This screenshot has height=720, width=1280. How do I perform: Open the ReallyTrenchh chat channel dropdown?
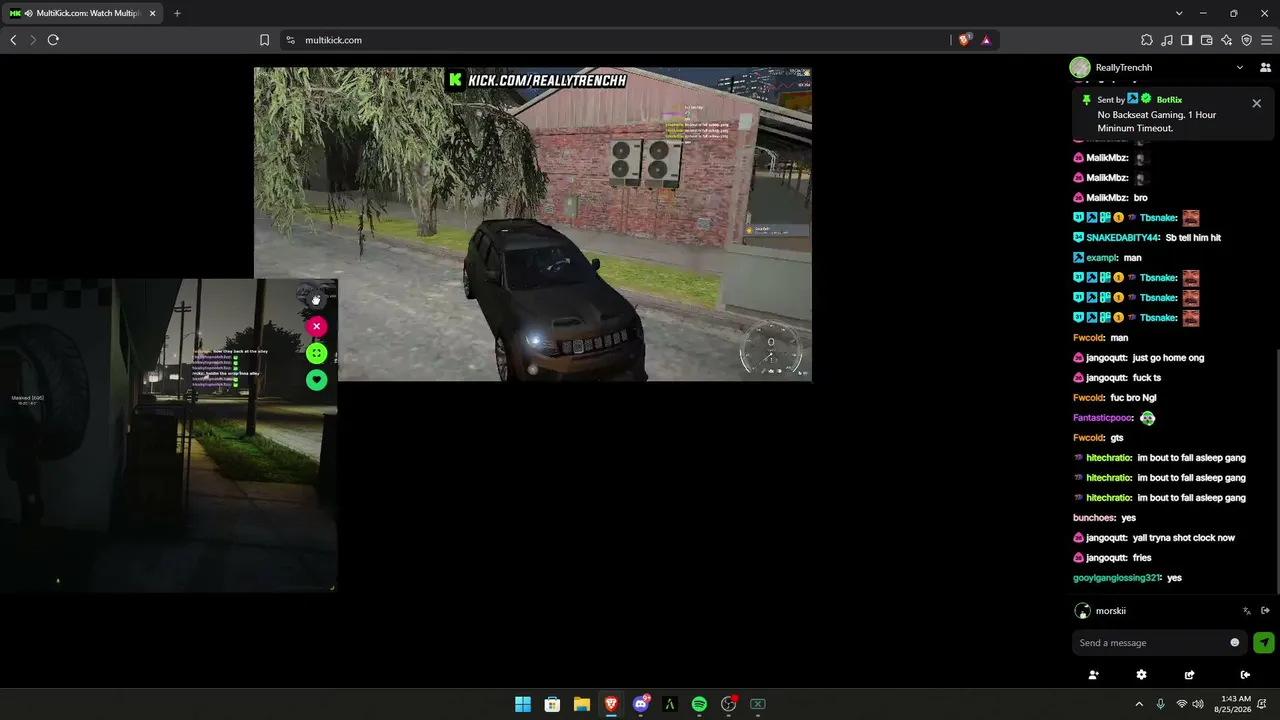[1240, 68]
